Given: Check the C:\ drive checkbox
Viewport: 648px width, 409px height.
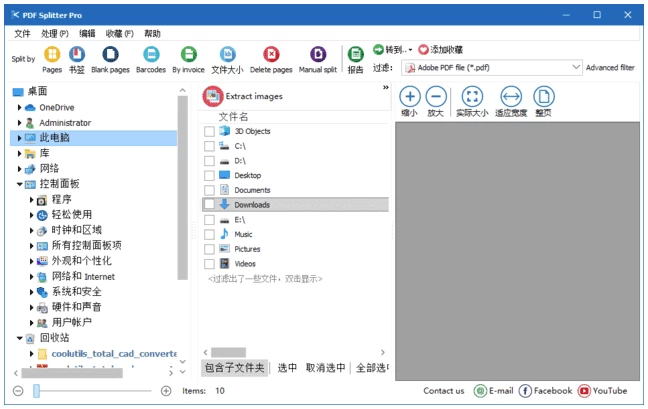Looking at the screenshot, I should [210, 146].
